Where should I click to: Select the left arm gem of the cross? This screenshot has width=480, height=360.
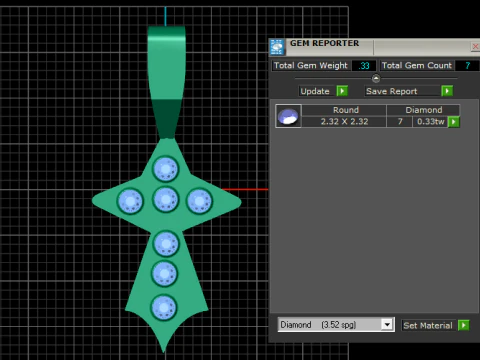(x=130, y=201)
